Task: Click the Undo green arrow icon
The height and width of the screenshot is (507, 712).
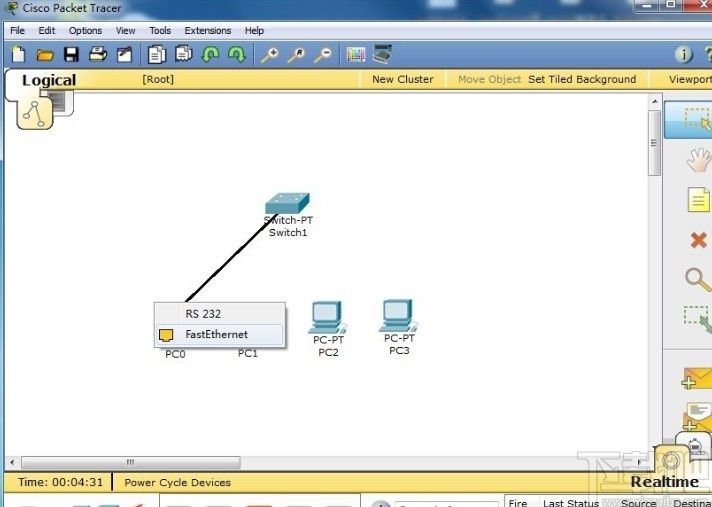Action: pos(210,55)
